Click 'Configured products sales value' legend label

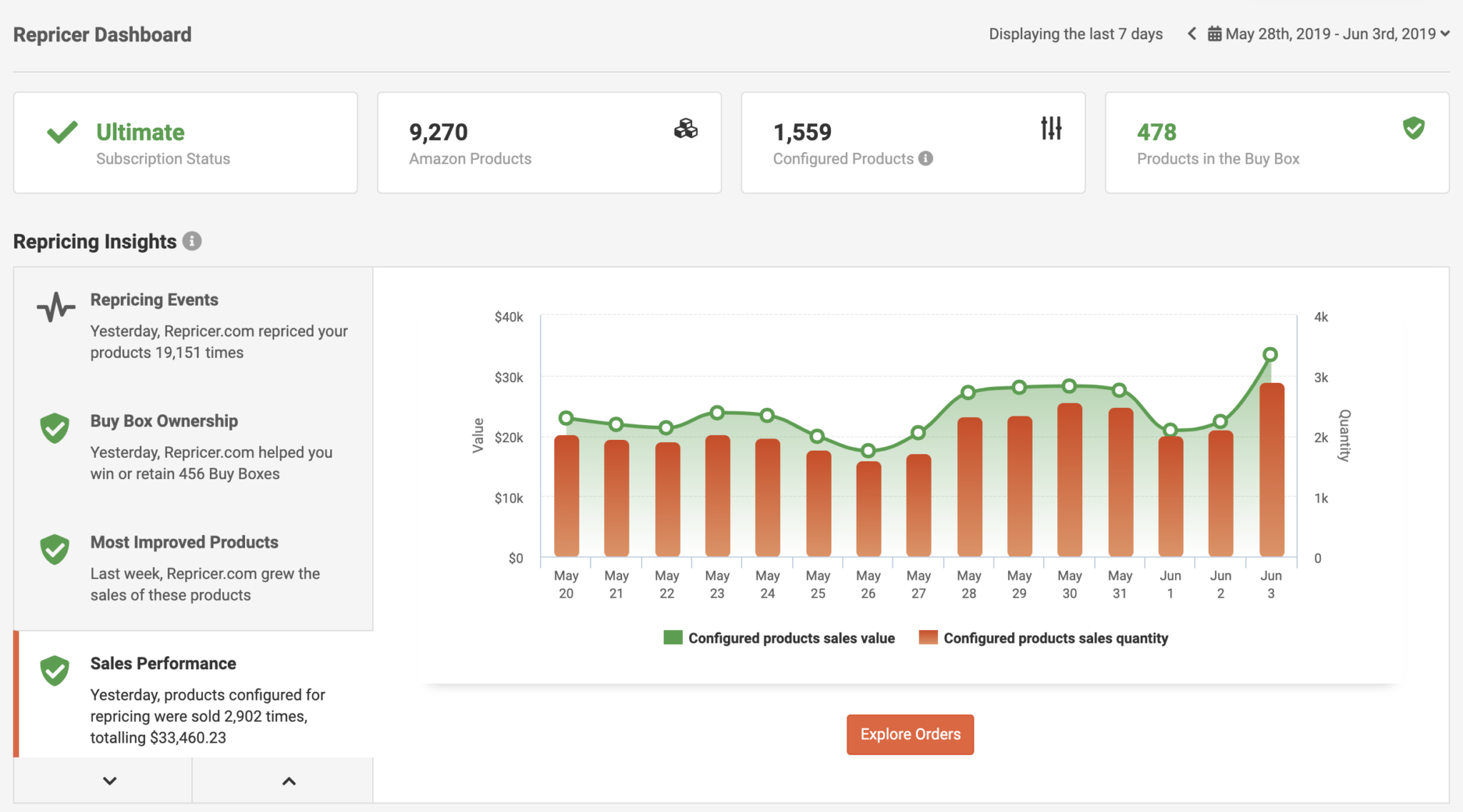pyautogui.click(x=792, y=638)
